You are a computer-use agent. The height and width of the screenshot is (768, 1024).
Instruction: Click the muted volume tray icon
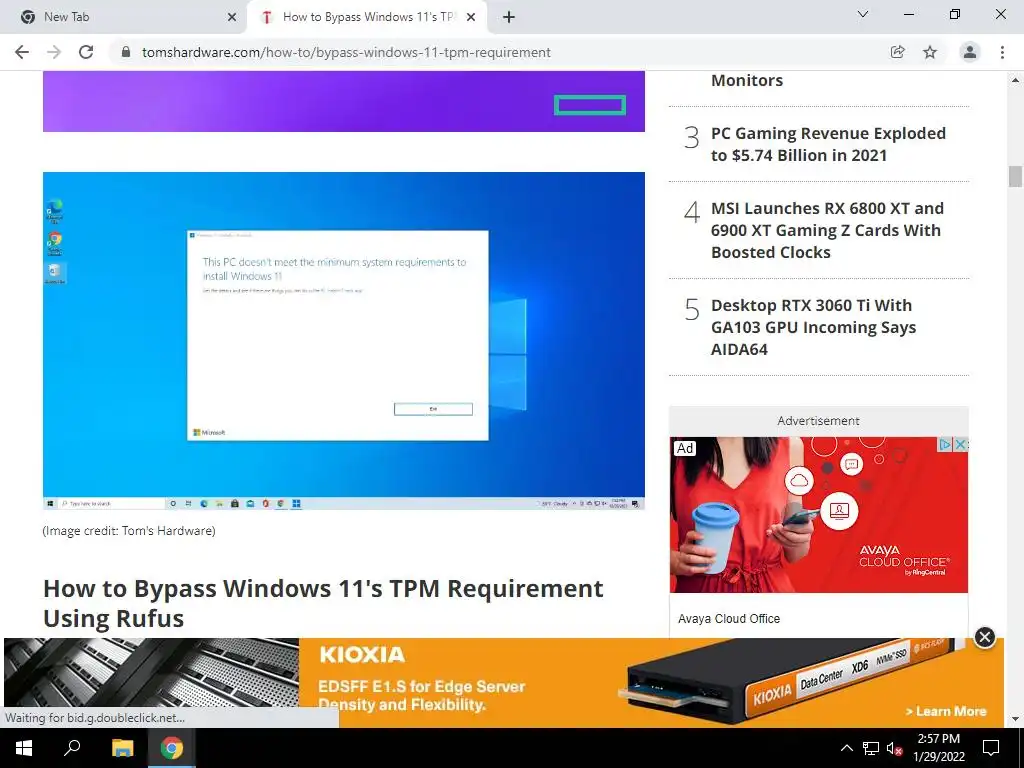[x=894, y=748]
